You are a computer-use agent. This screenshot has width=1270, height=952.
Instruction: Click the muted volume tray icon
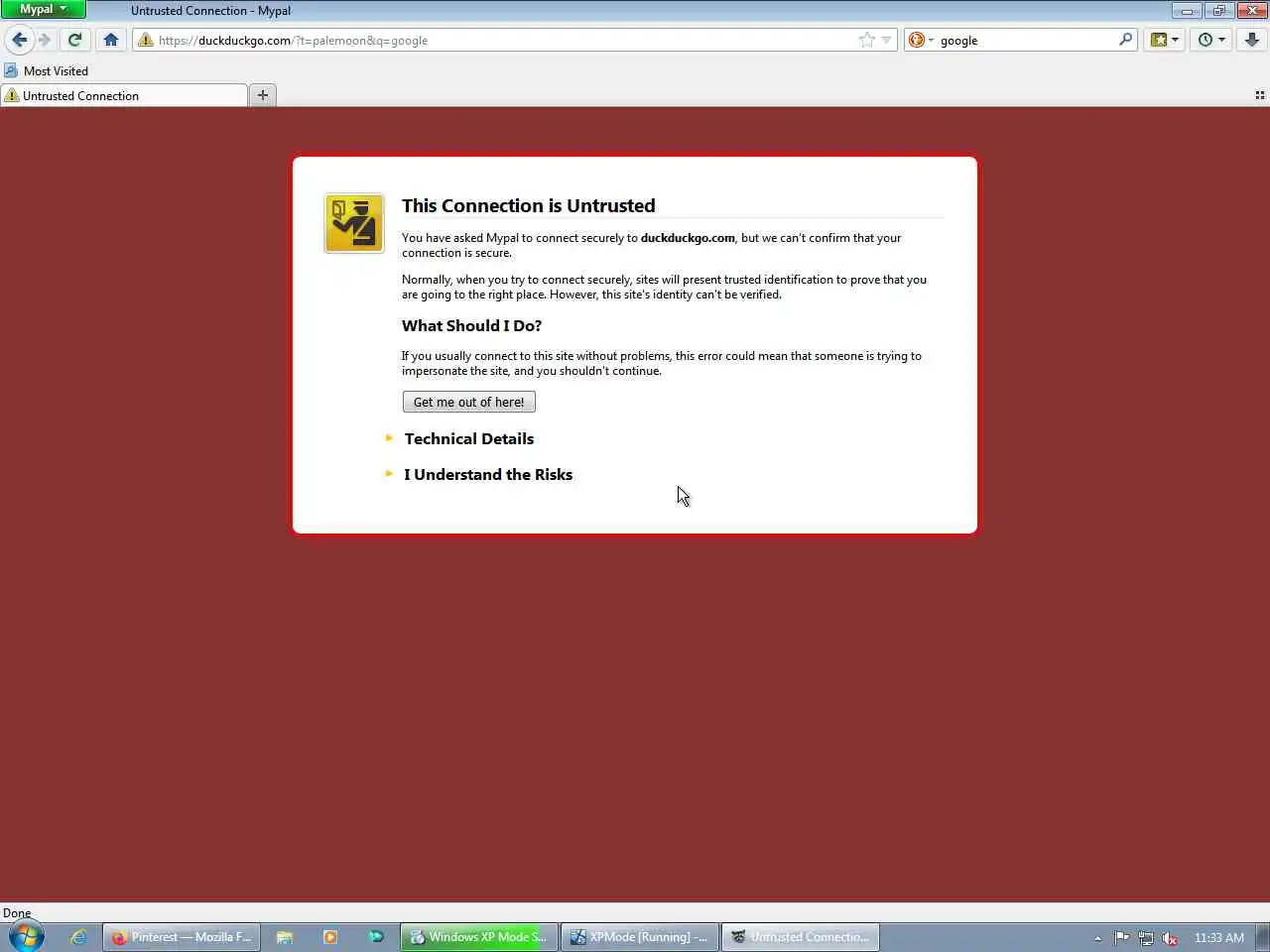click(1170, 938)
